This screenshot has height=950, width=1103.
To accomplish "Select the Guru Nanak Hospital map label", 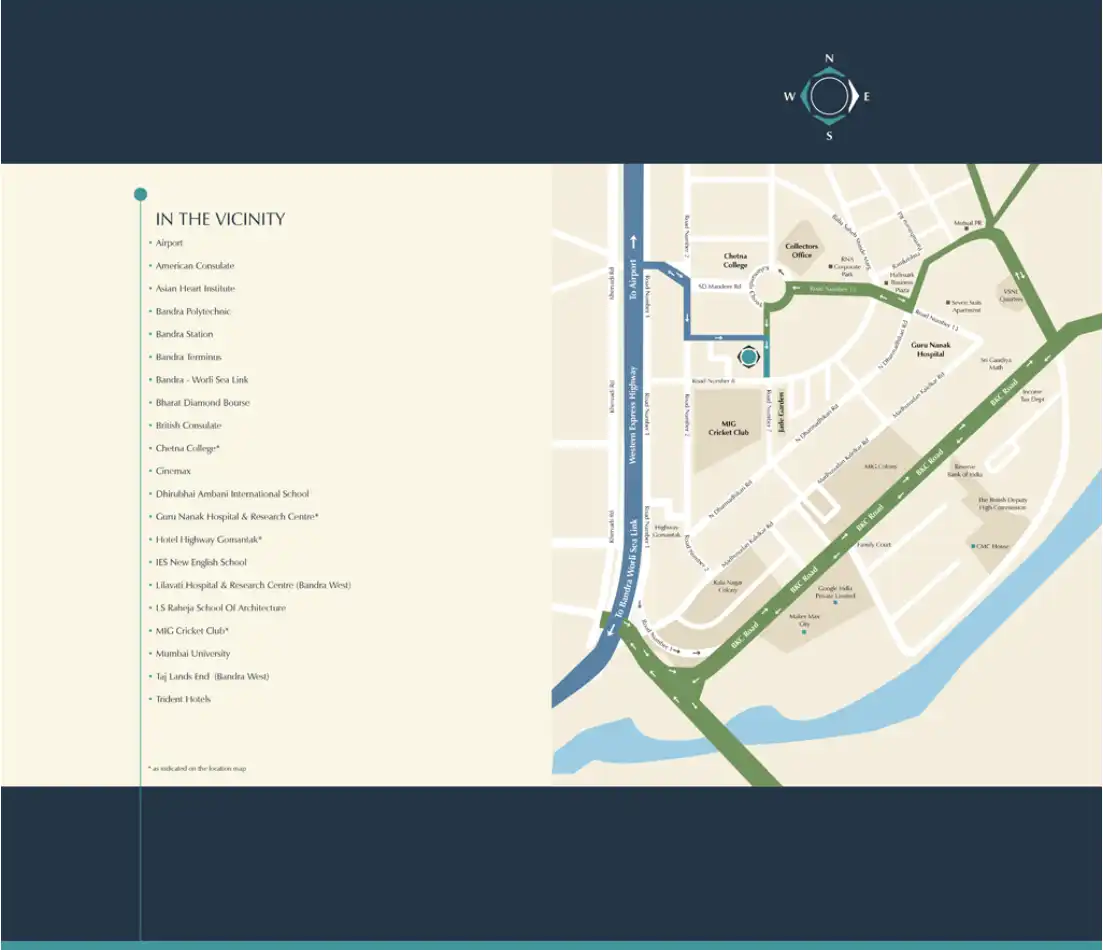I will [x=930, y=349].
